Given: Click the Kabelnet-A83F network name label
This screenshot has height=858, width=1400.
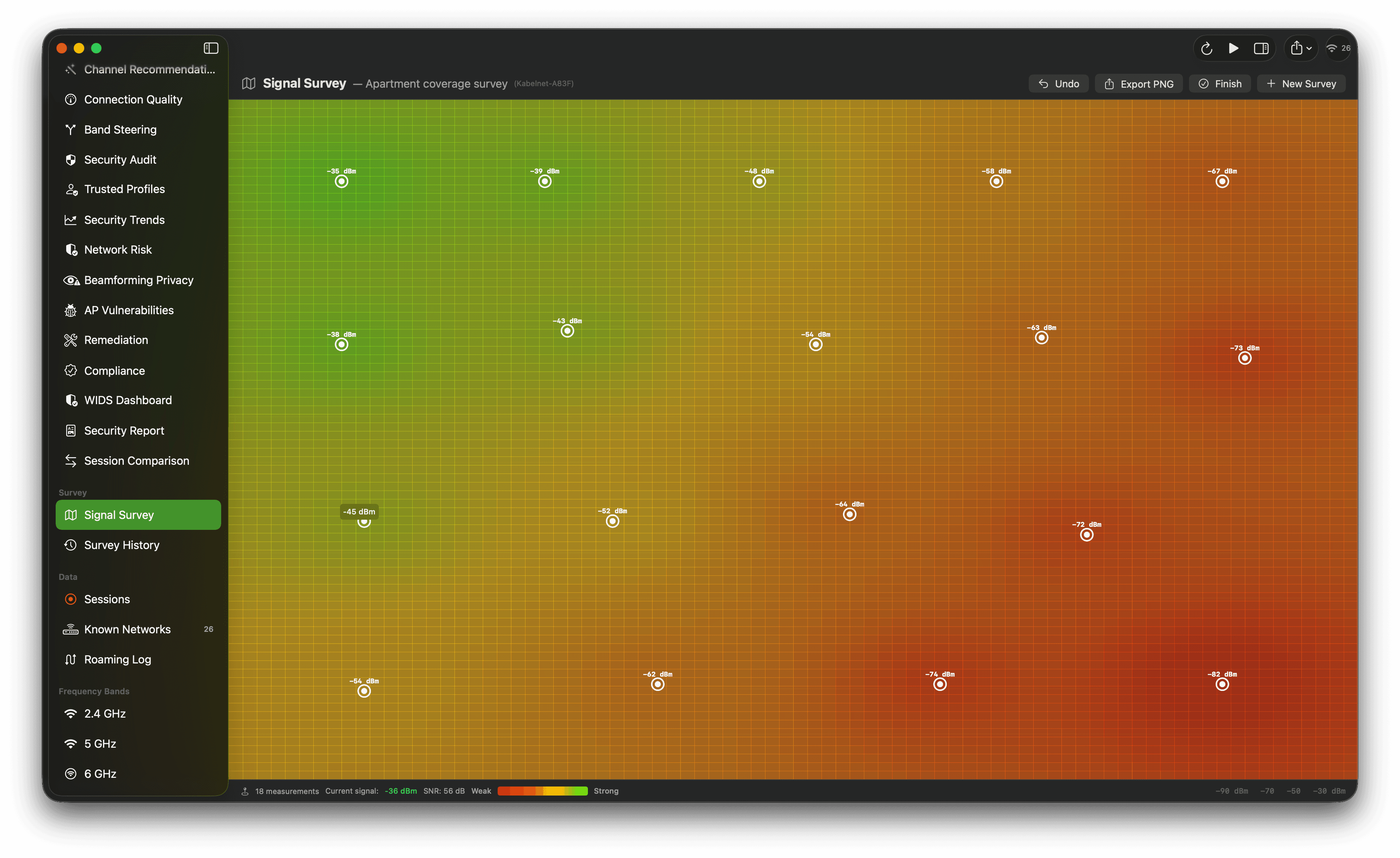Looking at the screenshot, I should coord(544,84).
